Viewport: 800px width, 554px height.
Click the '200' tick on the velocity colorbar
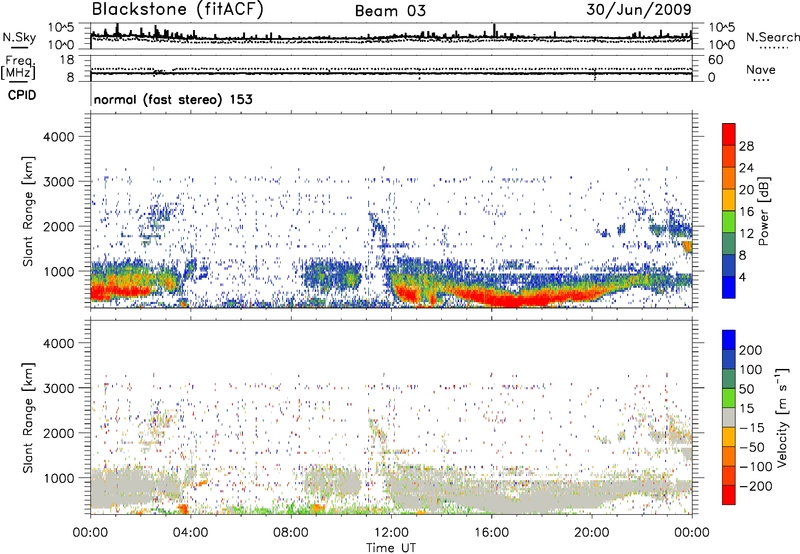[x=751, y=350]
